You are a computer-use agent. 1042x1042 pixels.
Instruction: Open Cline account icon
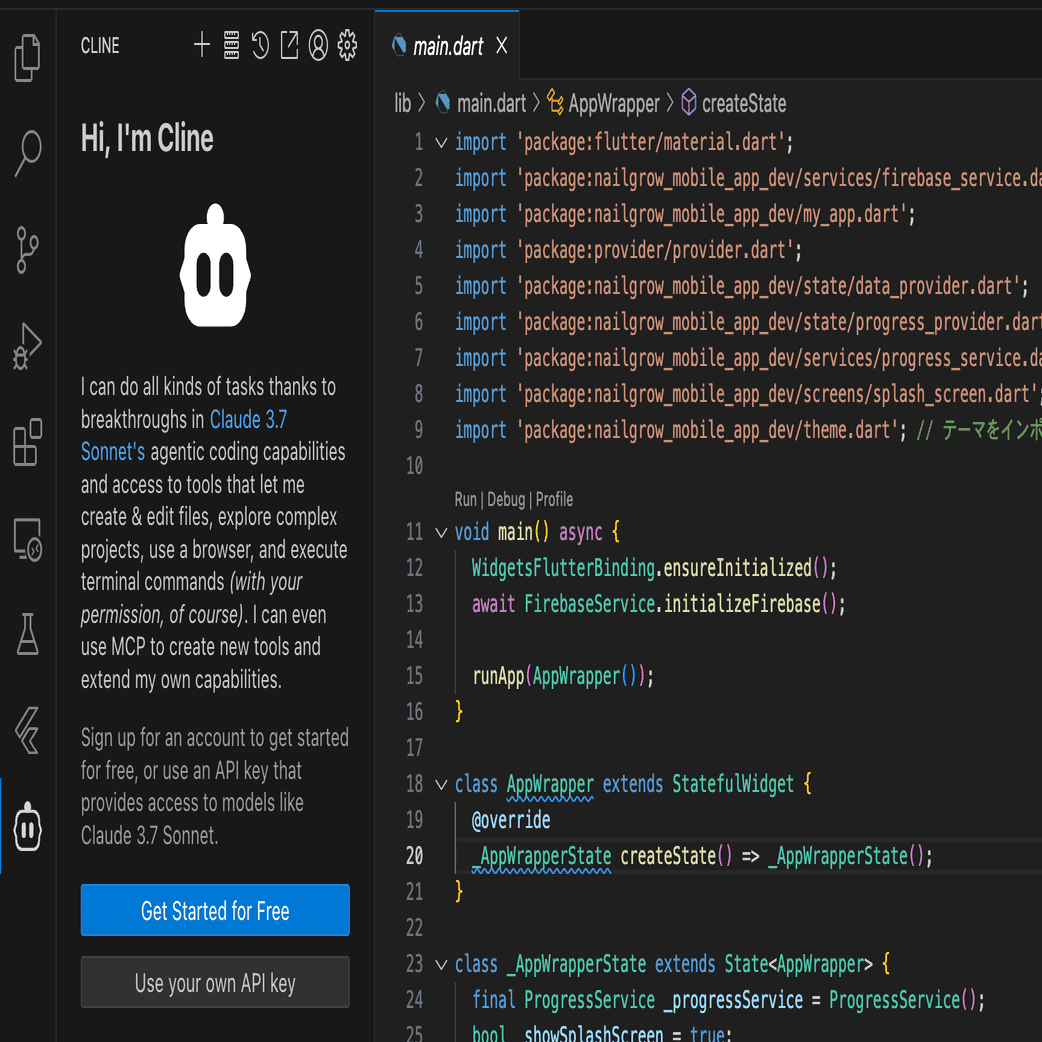pyautogui.click(x=318, y=45)
